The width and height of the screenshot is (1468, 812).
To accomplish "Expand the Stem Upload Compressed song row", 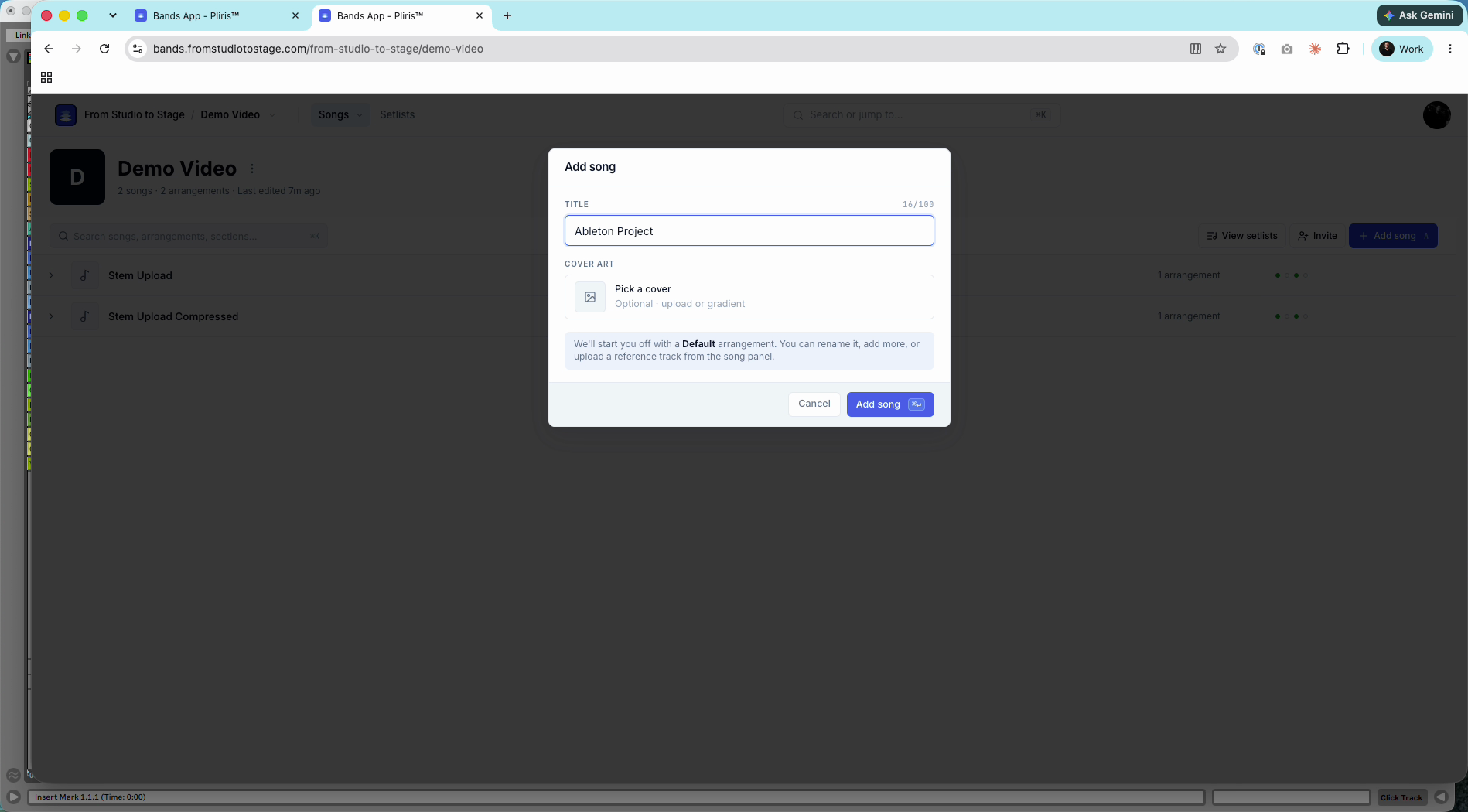I will 51,316.
